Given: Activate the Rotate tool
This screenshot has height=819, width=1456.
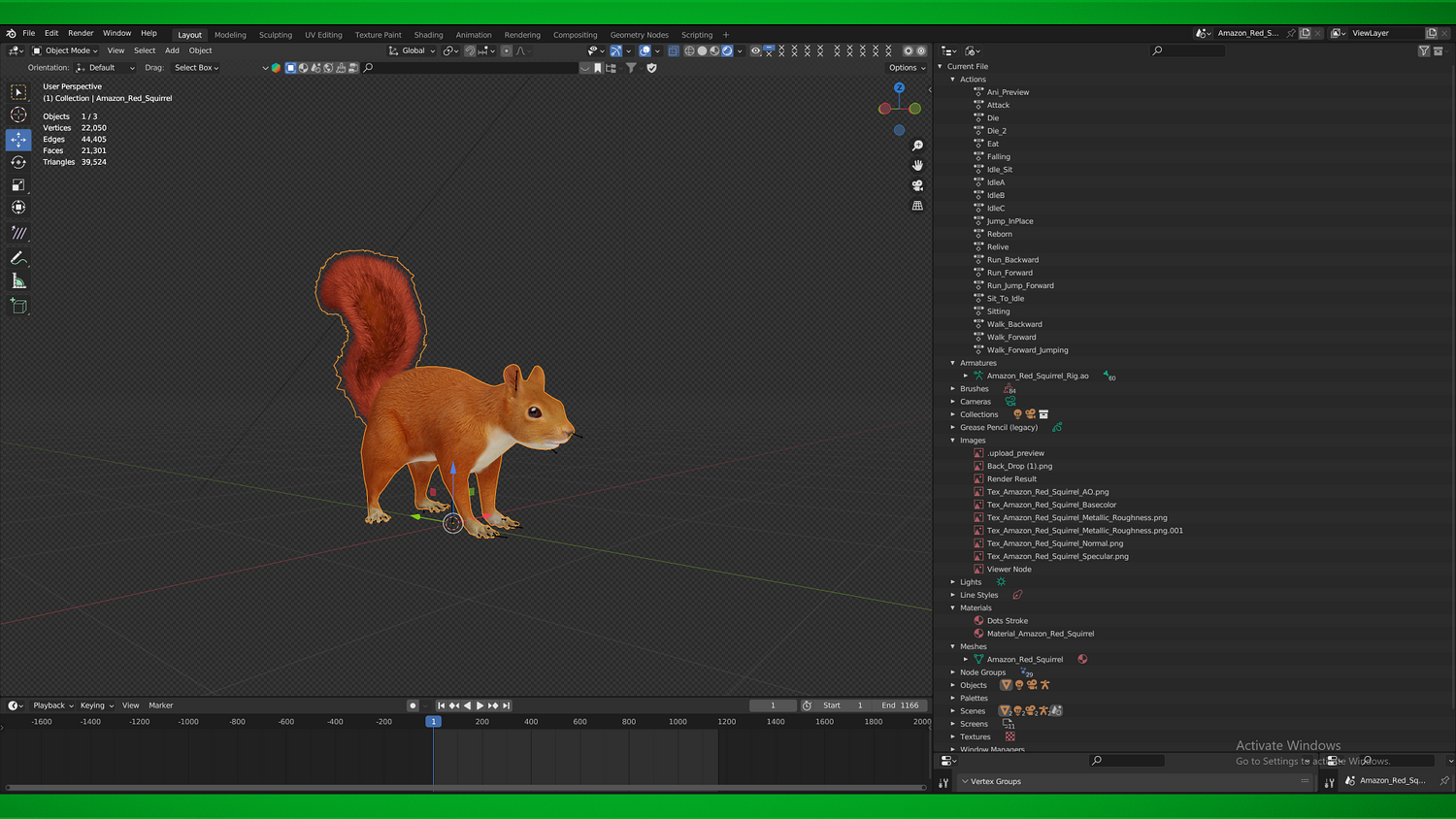Looking at the screenshot, I should pos(18,162).
